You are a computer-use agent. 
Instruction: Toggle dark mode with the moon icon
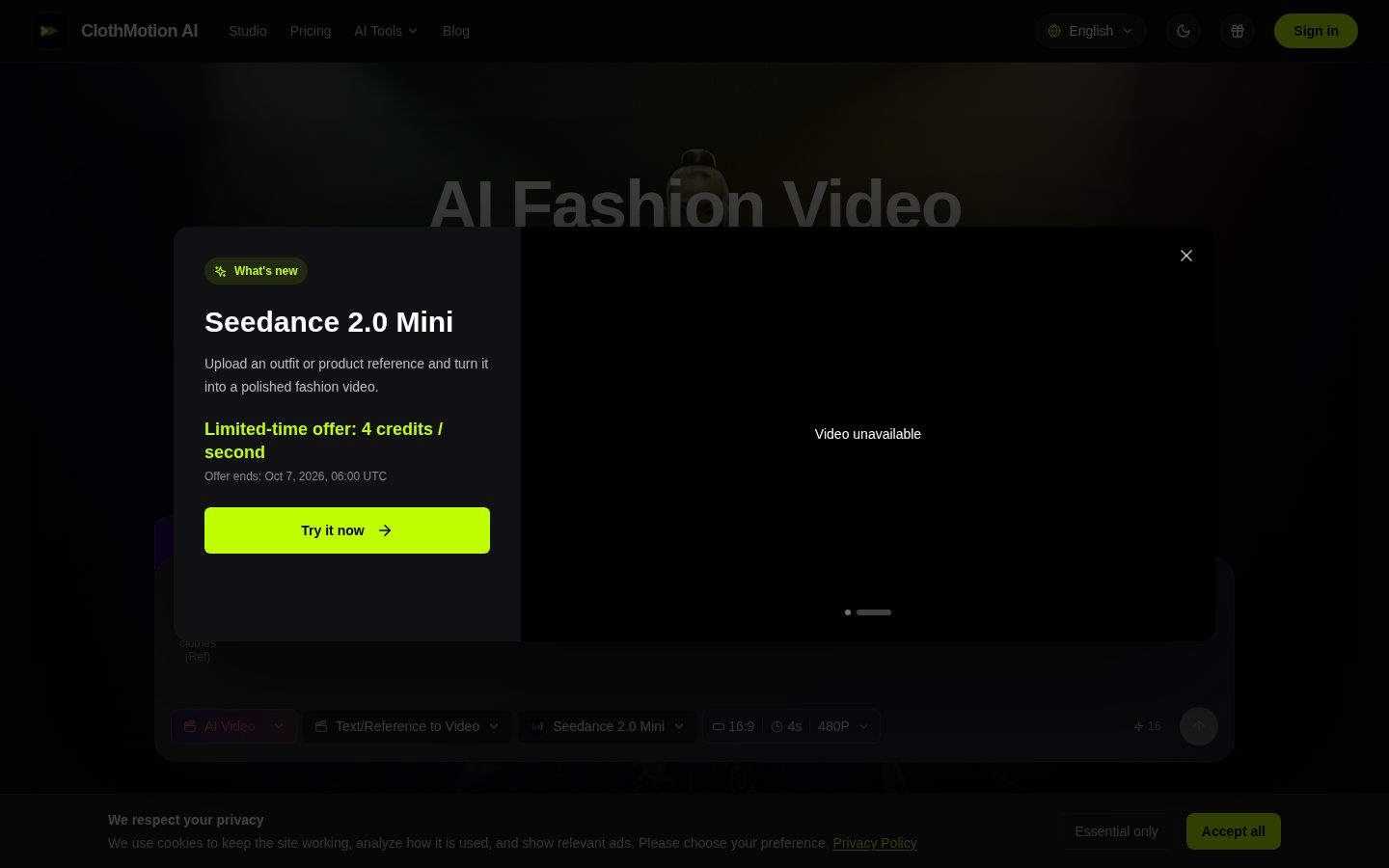pyautogui.click(x=1184, y=31)
